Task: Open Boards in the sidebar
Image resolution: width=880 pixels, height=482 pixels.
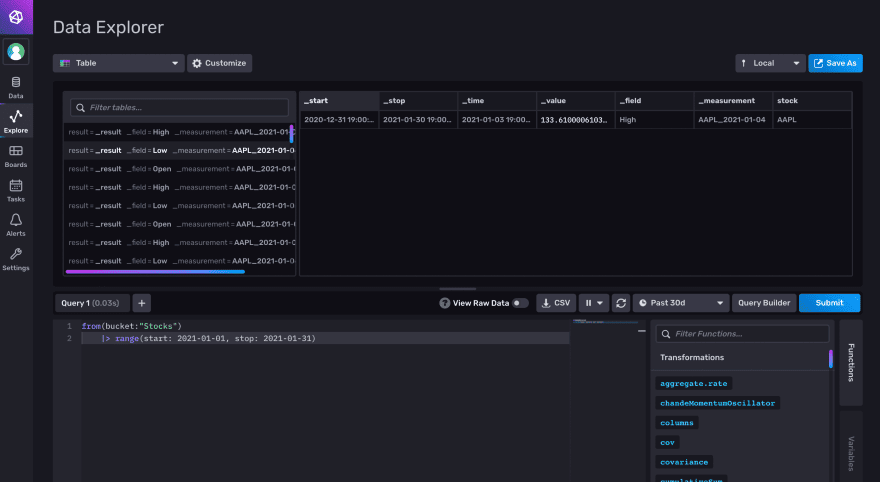Action: 16,157
